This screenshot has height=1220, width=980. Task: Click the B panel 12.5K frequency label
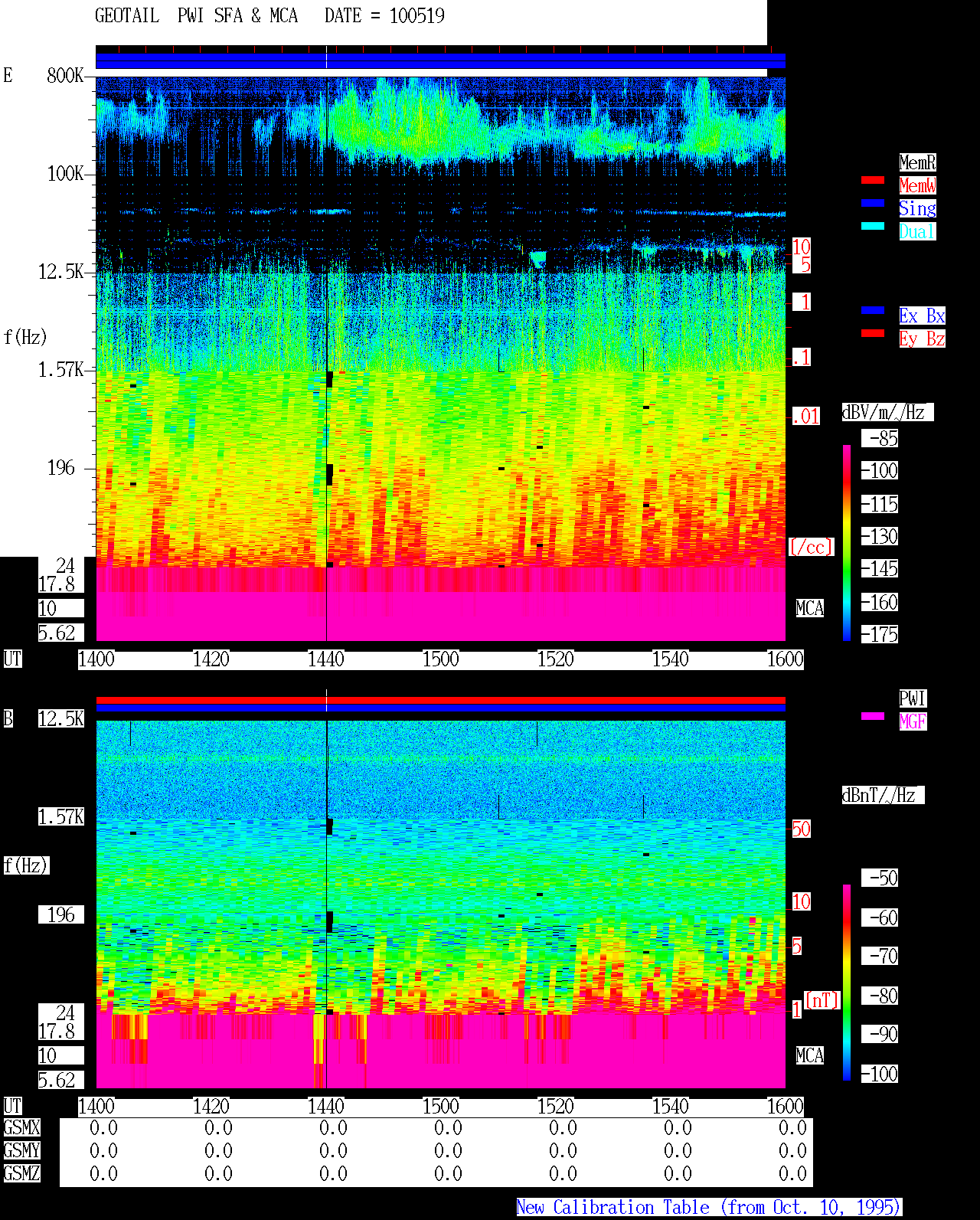[61, 719]
